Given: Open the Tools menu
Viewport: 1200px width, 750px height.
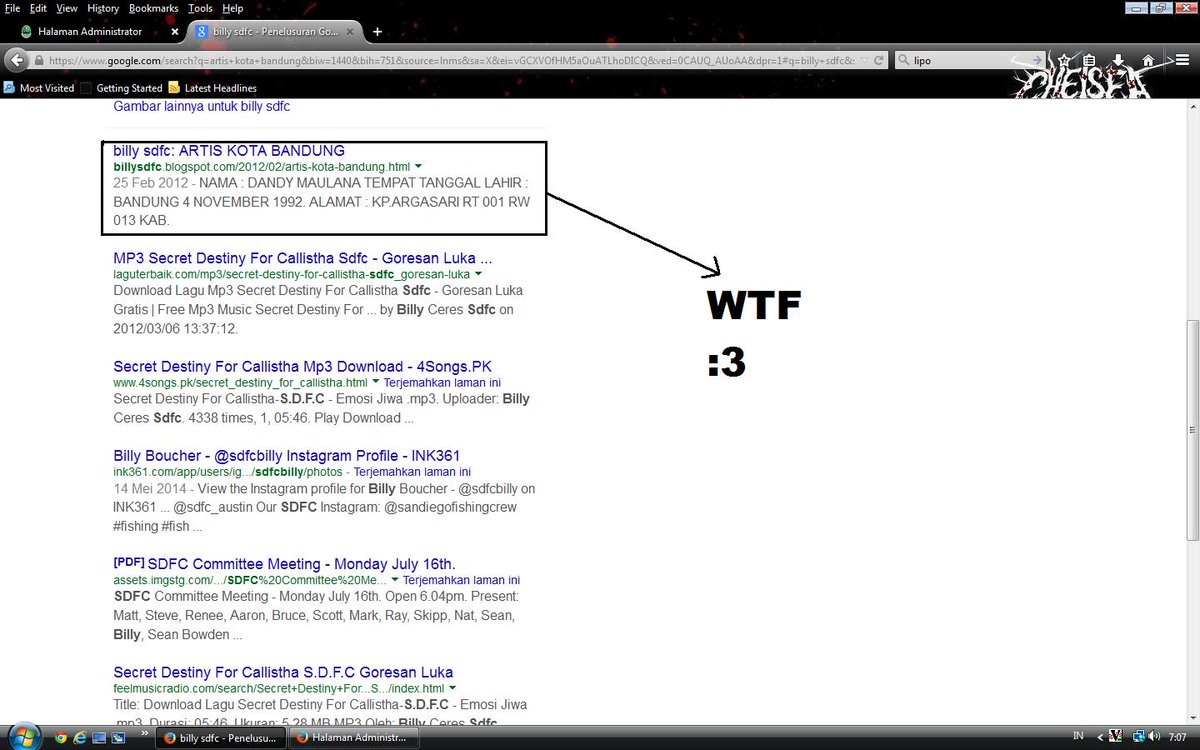Looking at the screenshot, I should pyautogui.click(x=200, y=8).
